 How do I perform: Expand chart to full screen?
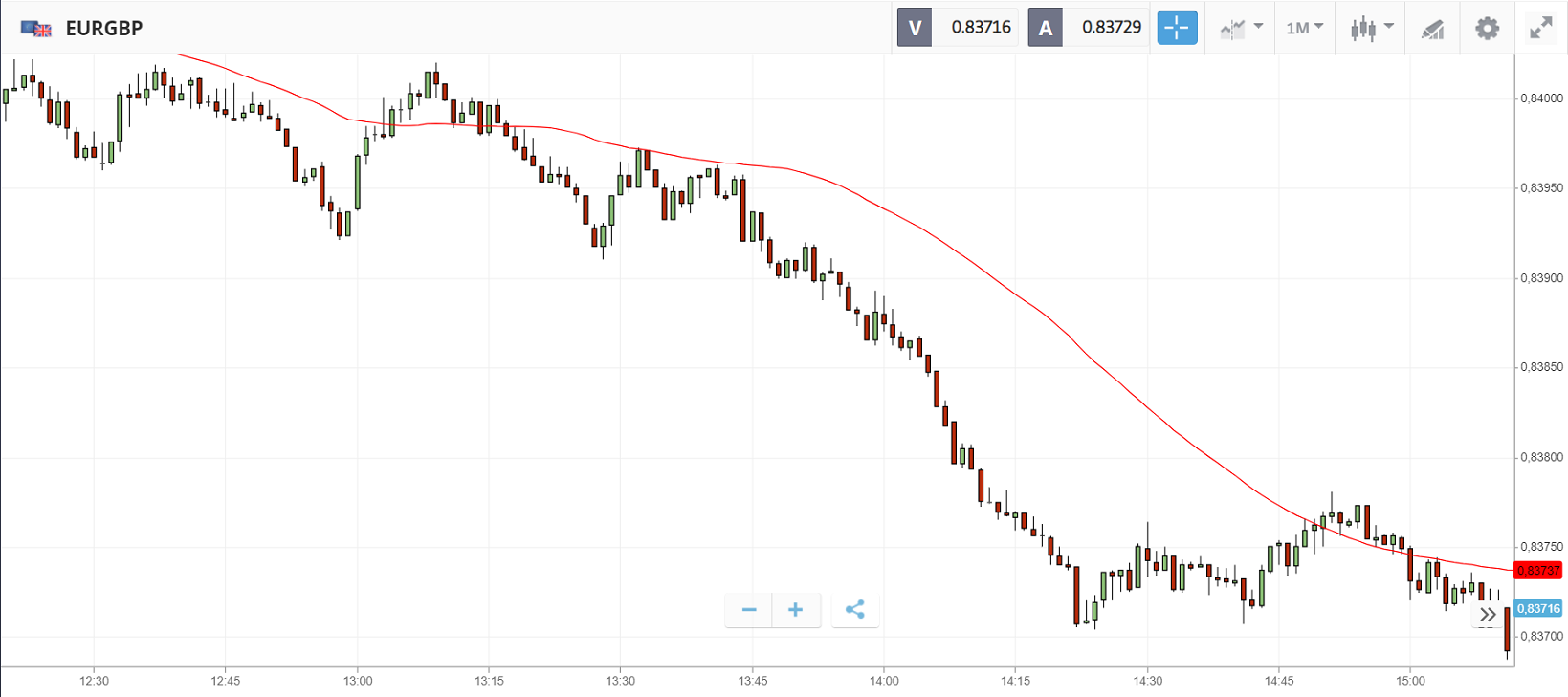coord(1540,29)
